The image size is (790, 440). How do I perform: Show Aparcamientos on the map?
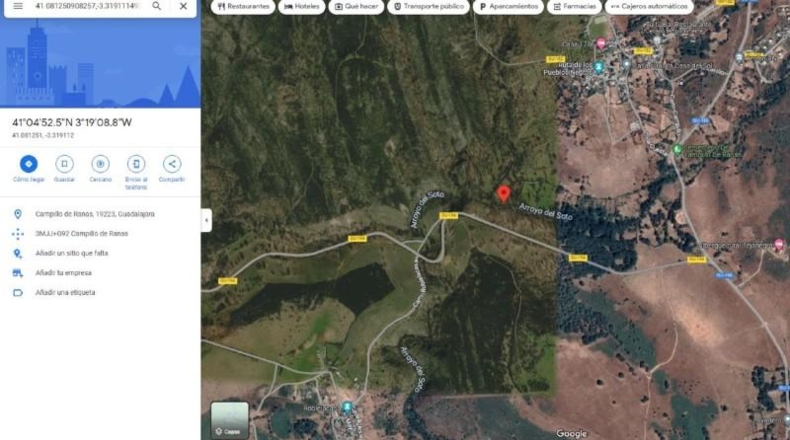(x=508, y=7)
